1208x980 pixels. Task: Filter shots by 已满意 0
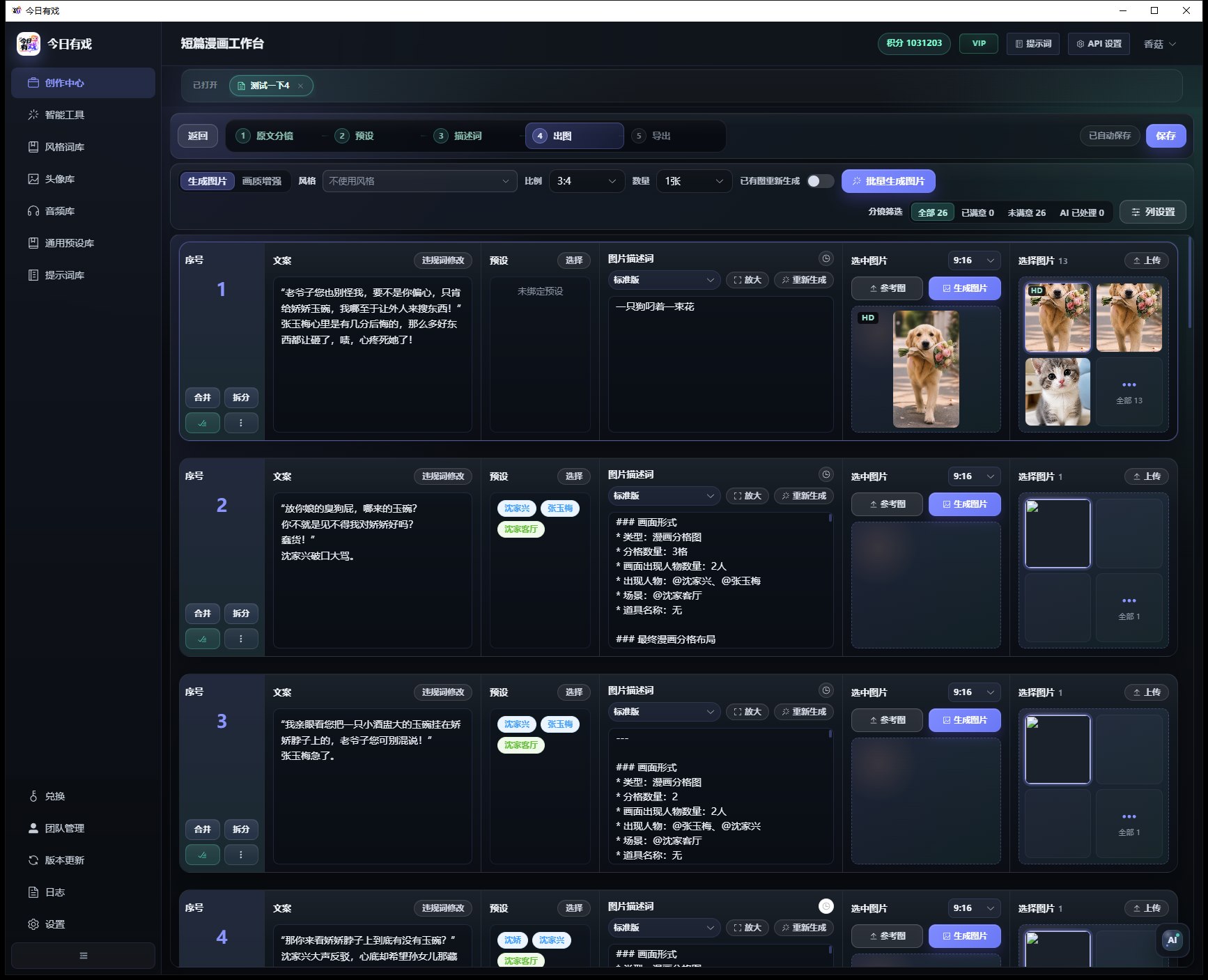[x=977, y=212]
